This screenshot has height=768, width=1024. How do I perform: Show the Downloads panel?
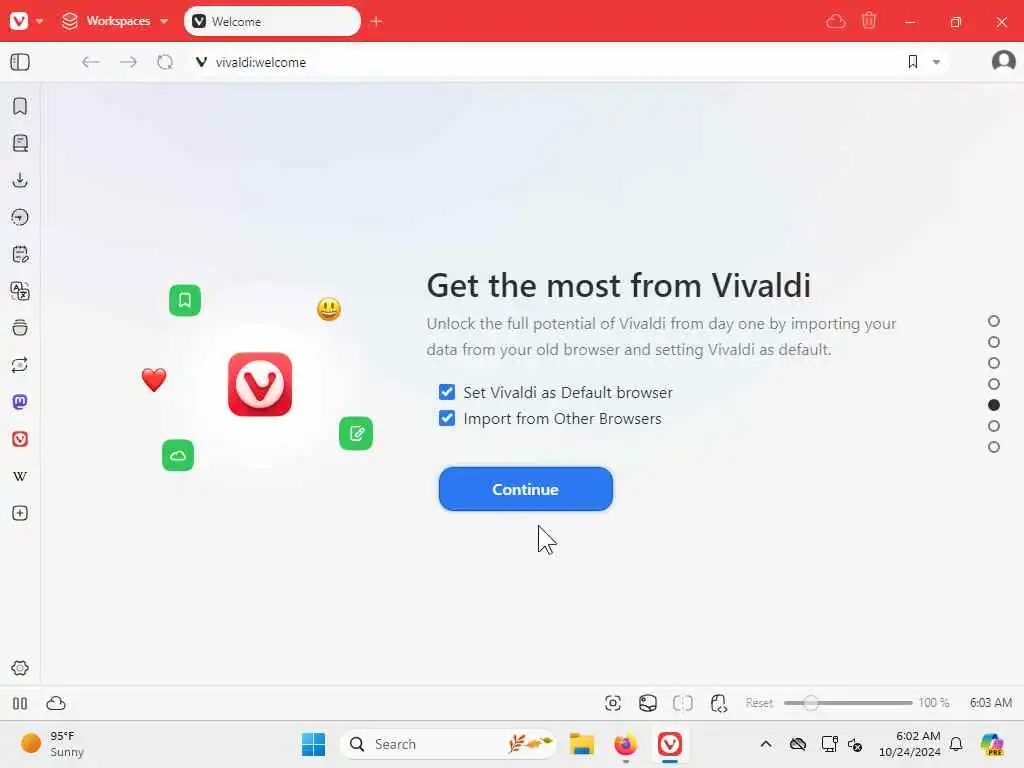pos(20,180)
